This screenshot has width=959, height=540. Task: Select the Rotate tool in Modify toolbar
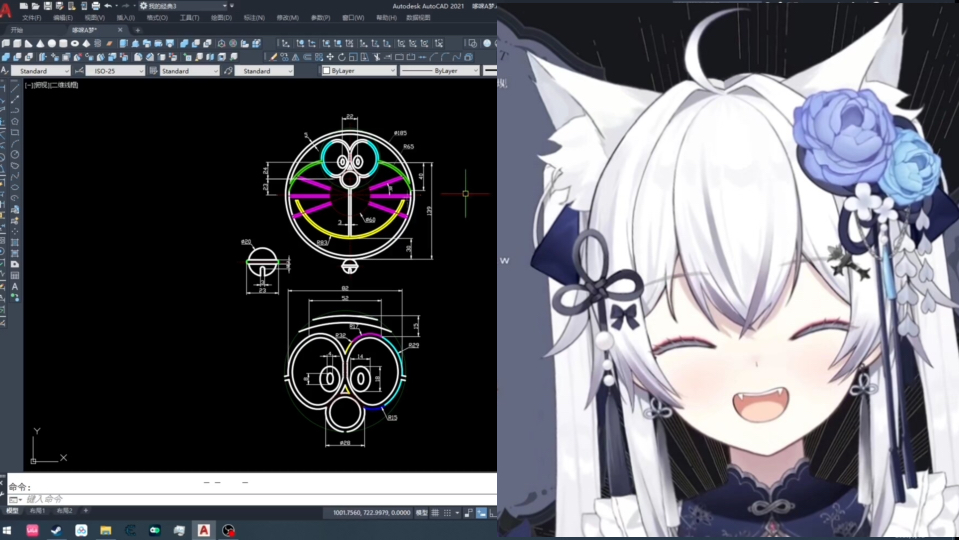click(341, 57)
